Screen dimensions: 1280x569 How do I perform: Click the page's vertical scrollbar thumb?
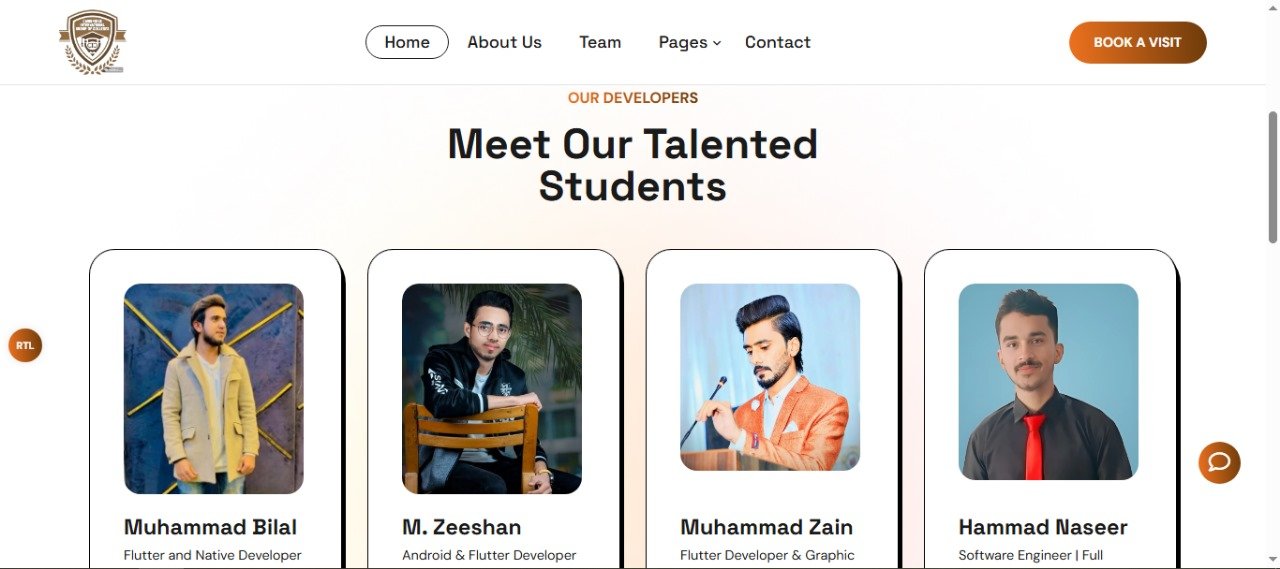click(x=1272, y=175)
